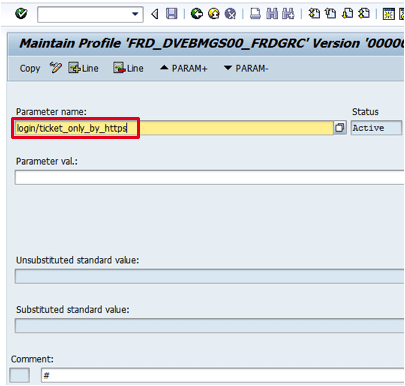Click the Maintain Profile title text
The width and height of the screenshot is (405, 386).
(x=212, y=43)
